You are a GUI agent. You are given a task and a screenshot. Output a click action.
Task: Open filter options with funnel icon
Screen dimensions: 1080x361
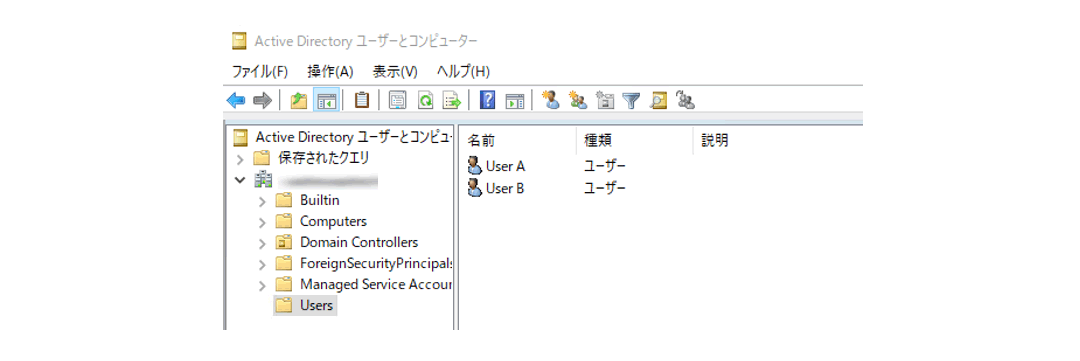click(631, 101)
